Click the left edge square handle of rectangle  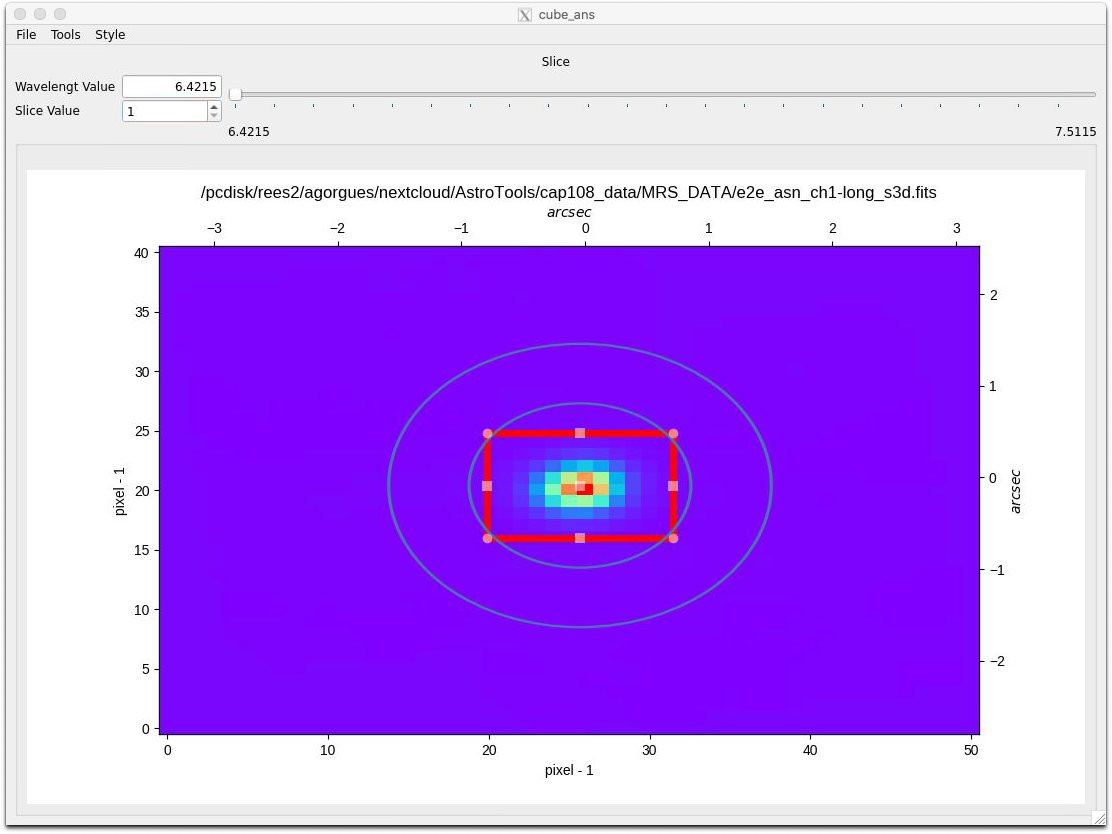487,486
